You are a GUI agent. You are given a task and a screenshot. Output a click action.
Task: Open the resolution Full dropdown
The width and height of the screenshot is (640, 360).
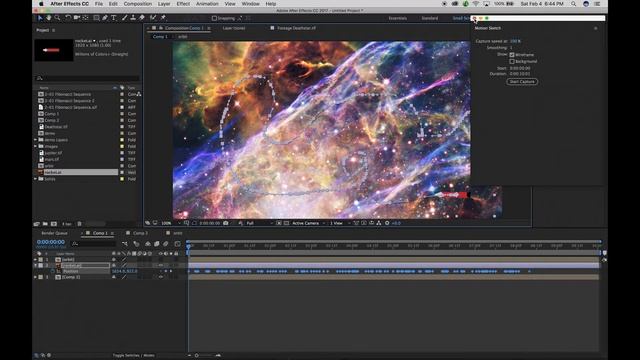[259, 223]
